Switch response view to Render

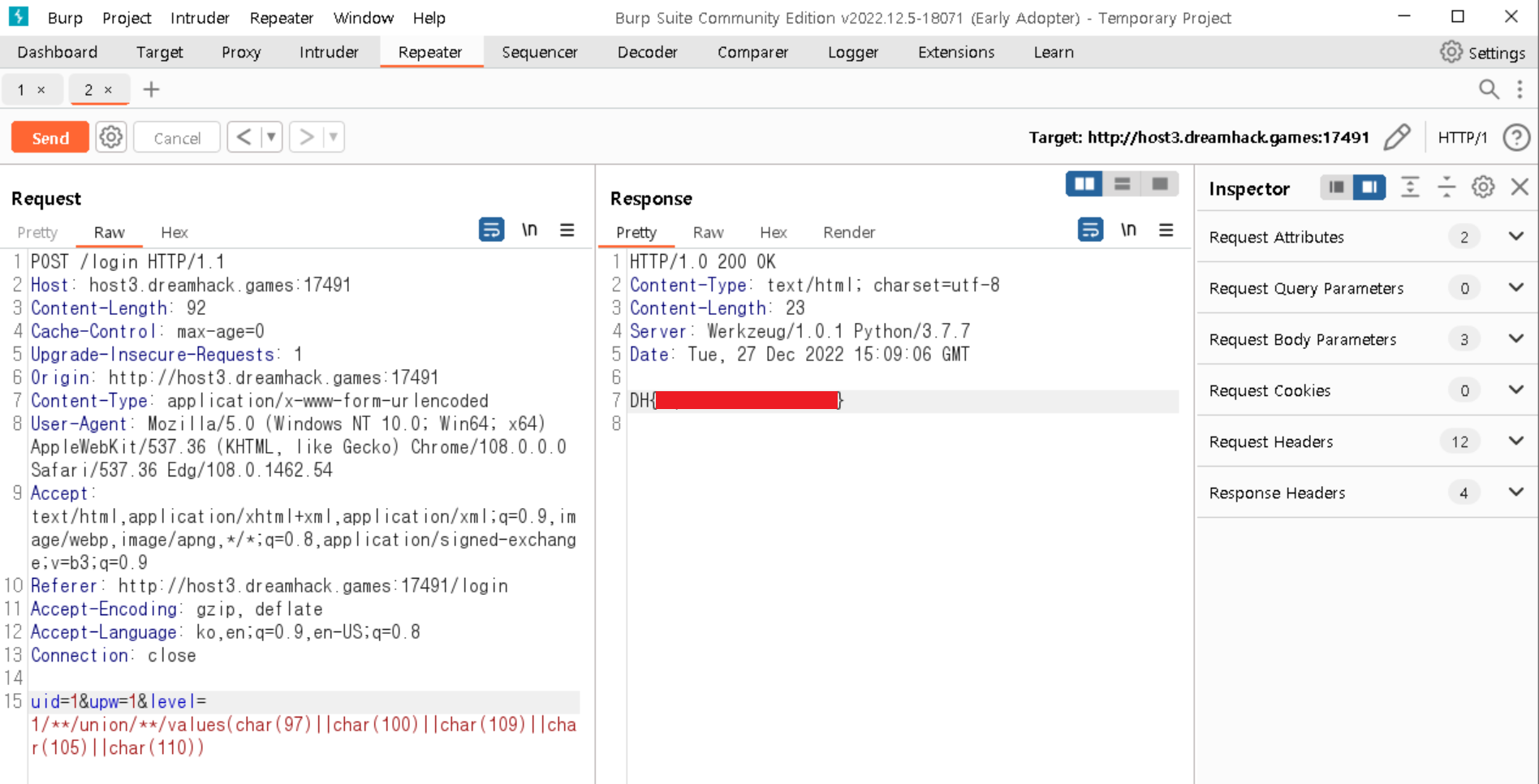tap(849, 232)
